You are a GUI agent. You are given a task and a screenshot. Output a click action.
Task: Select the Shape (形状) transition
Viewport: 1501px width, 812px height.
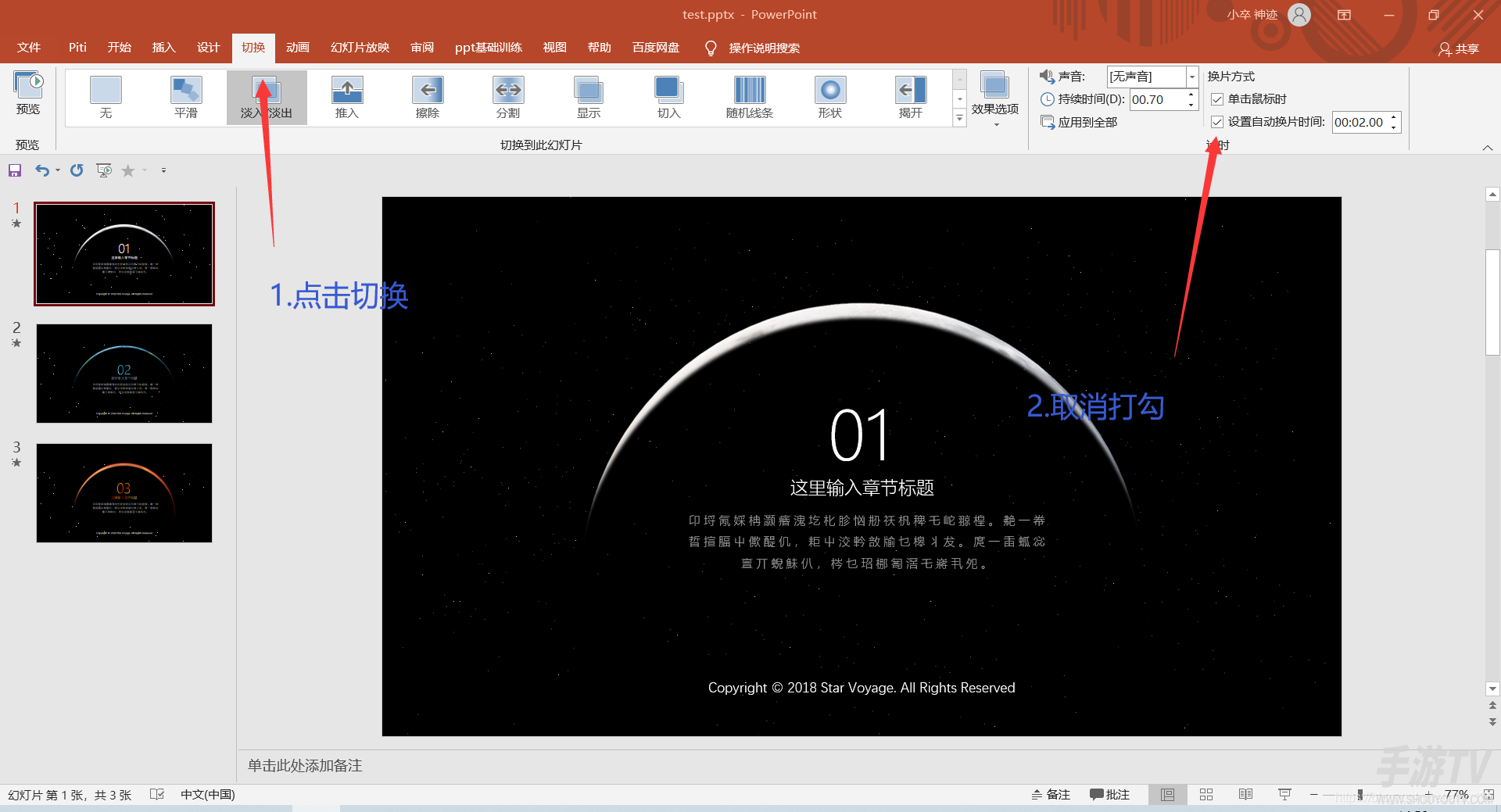[830, 98]
